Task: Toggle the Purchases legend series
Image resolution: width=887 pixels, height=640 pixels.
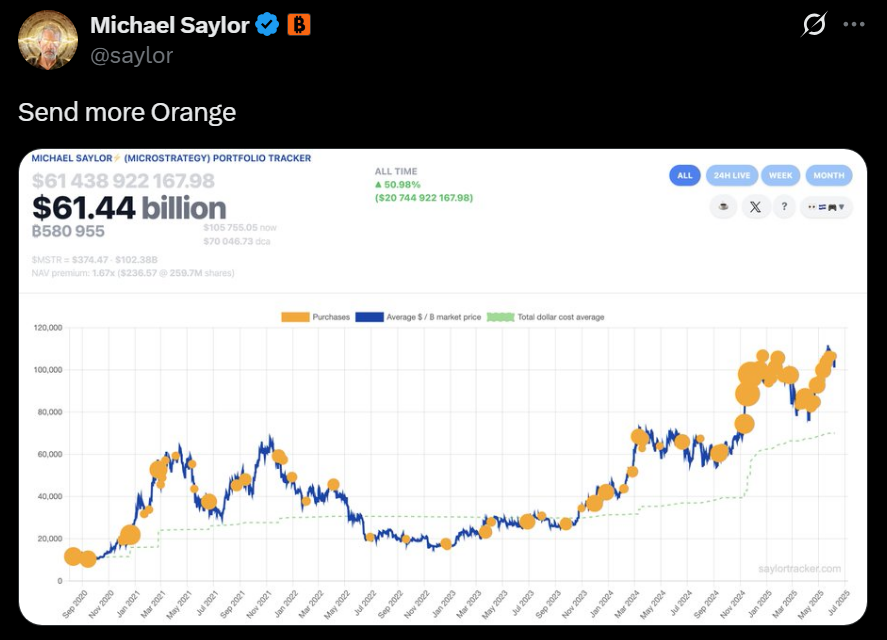Action: tap(315, 317)
